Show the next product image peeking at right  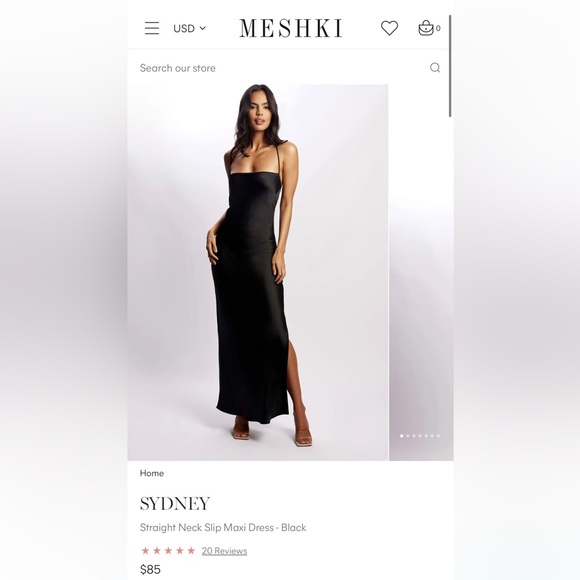(x=421, y=272)
